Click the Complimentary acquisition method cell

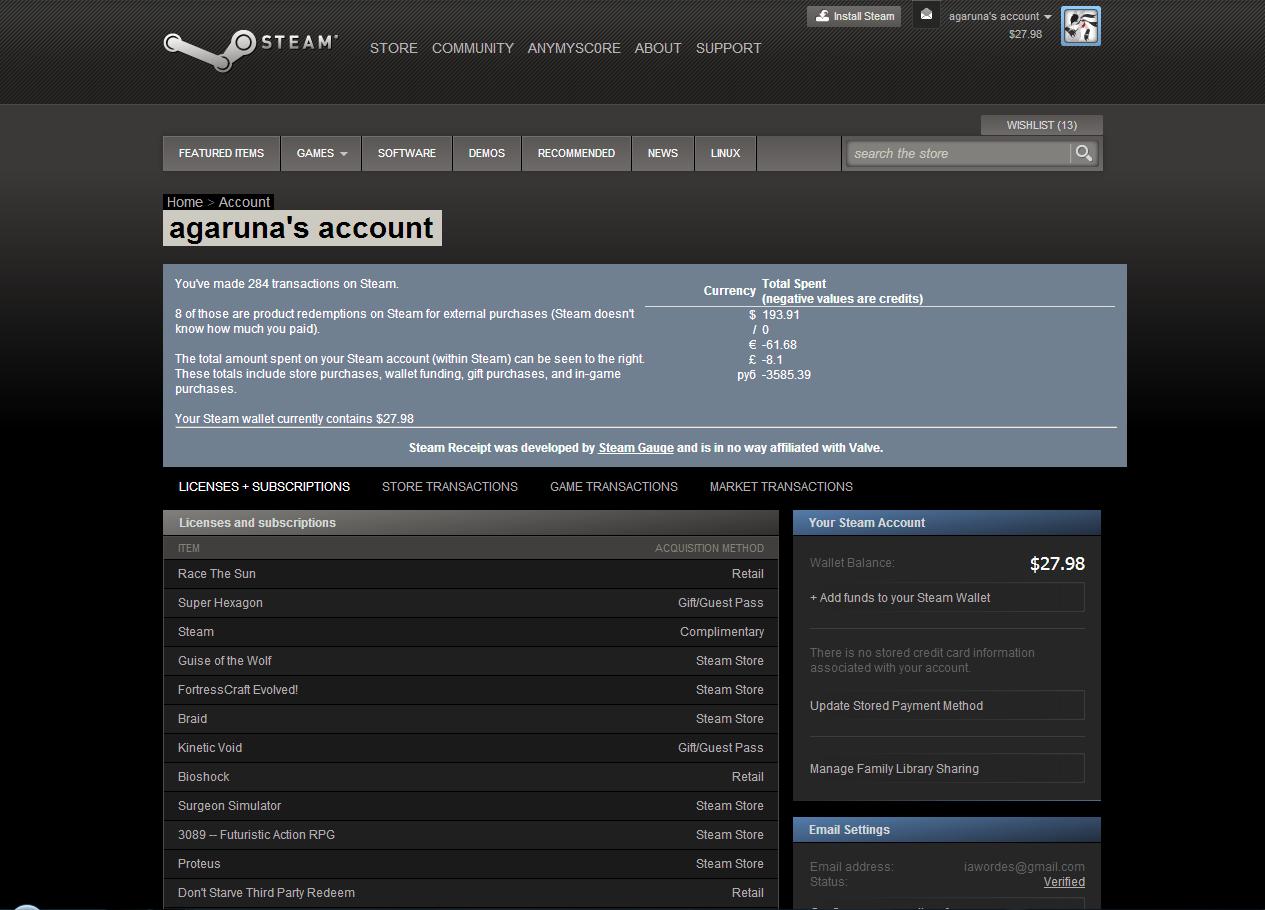[x=722, y=632]
